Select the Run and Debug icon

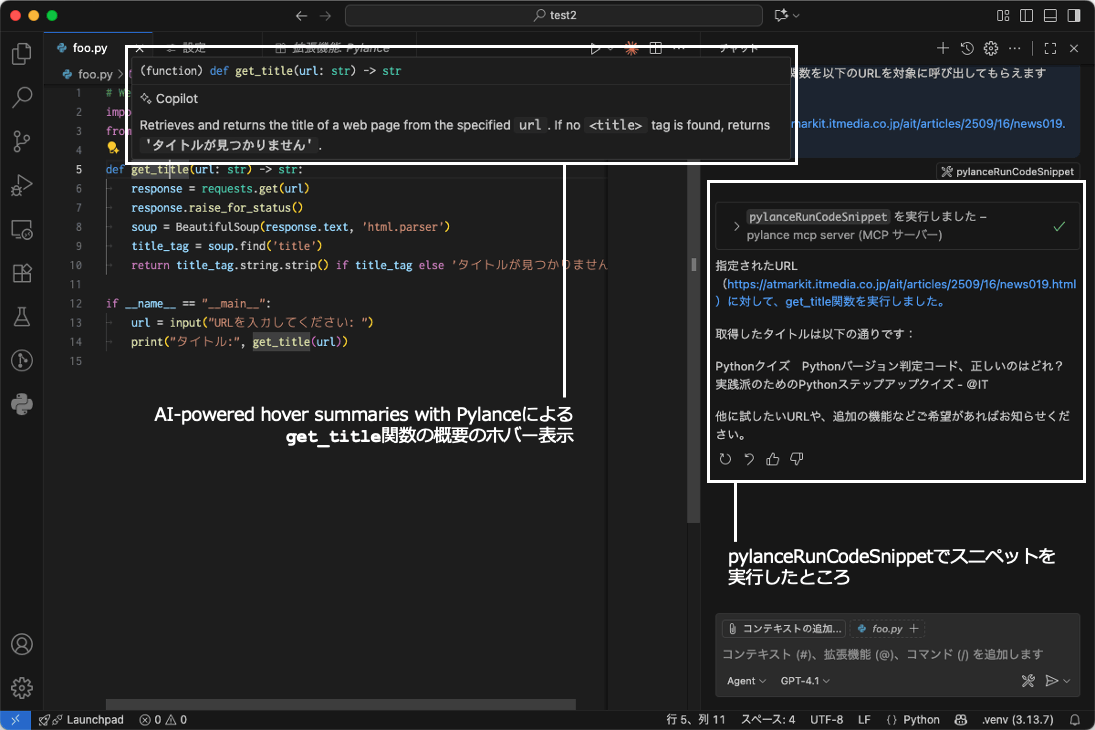pyautogui.click(x=21, y=185)
